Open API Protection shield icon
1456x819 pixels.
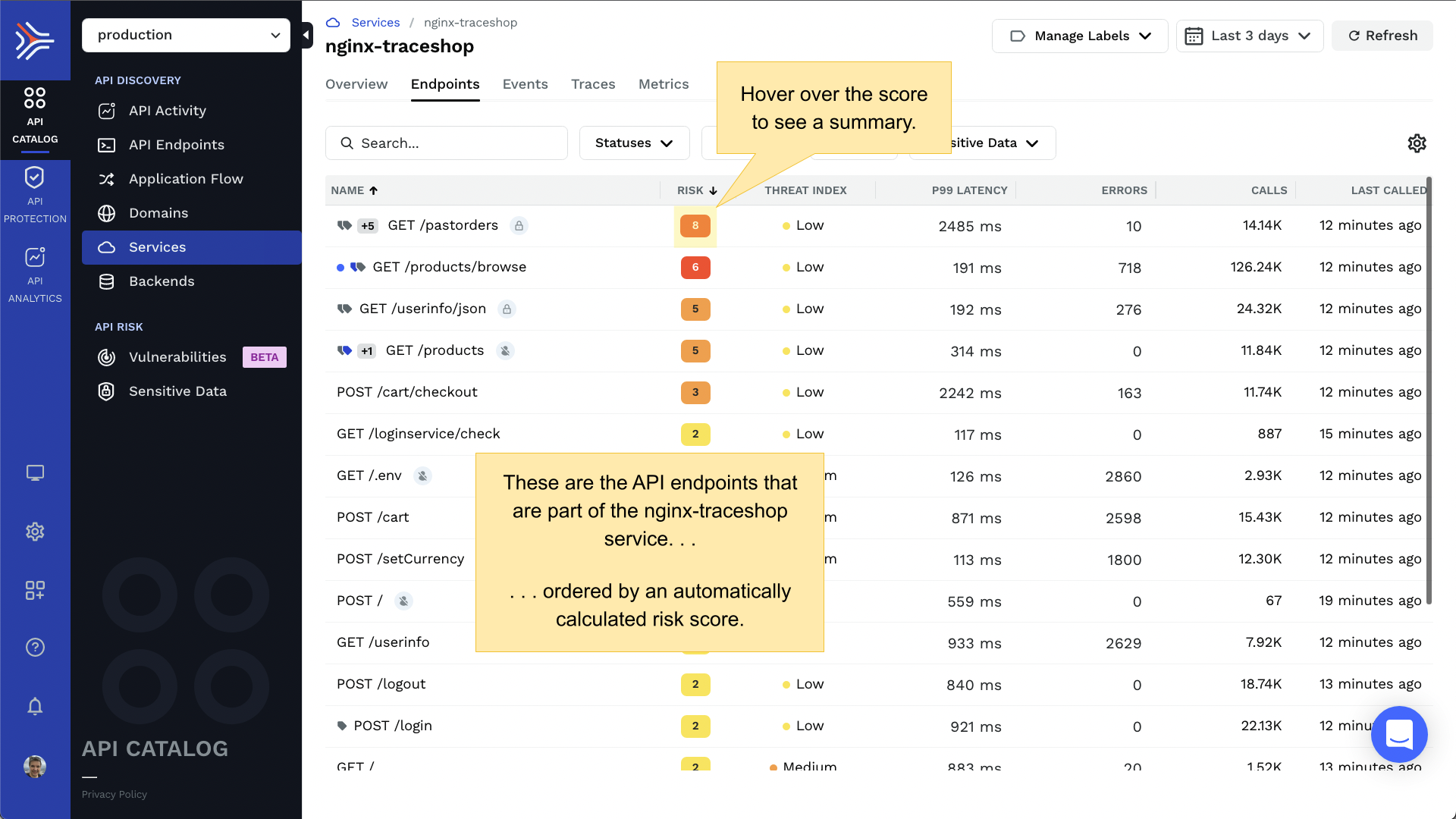(x=35, y=178)
